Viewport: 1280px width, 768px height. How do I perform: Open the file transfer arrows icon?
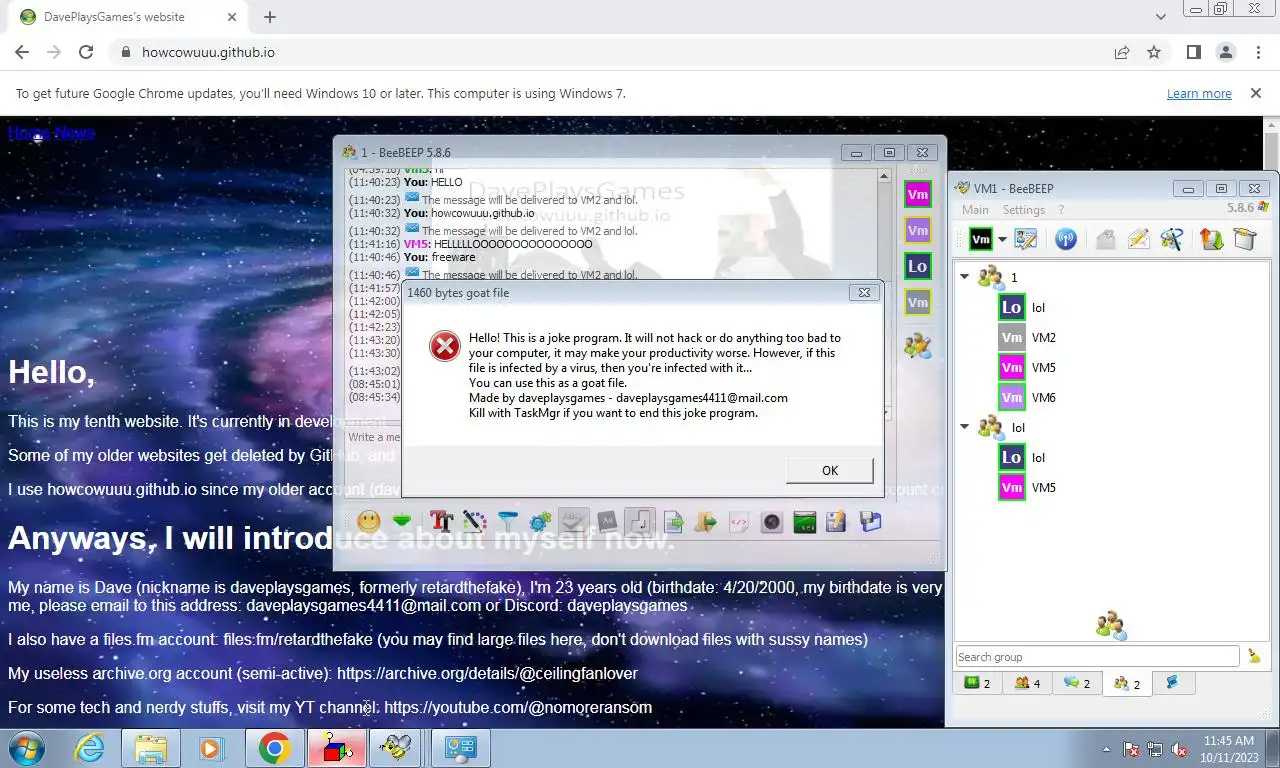click(x=1212, y=239)
